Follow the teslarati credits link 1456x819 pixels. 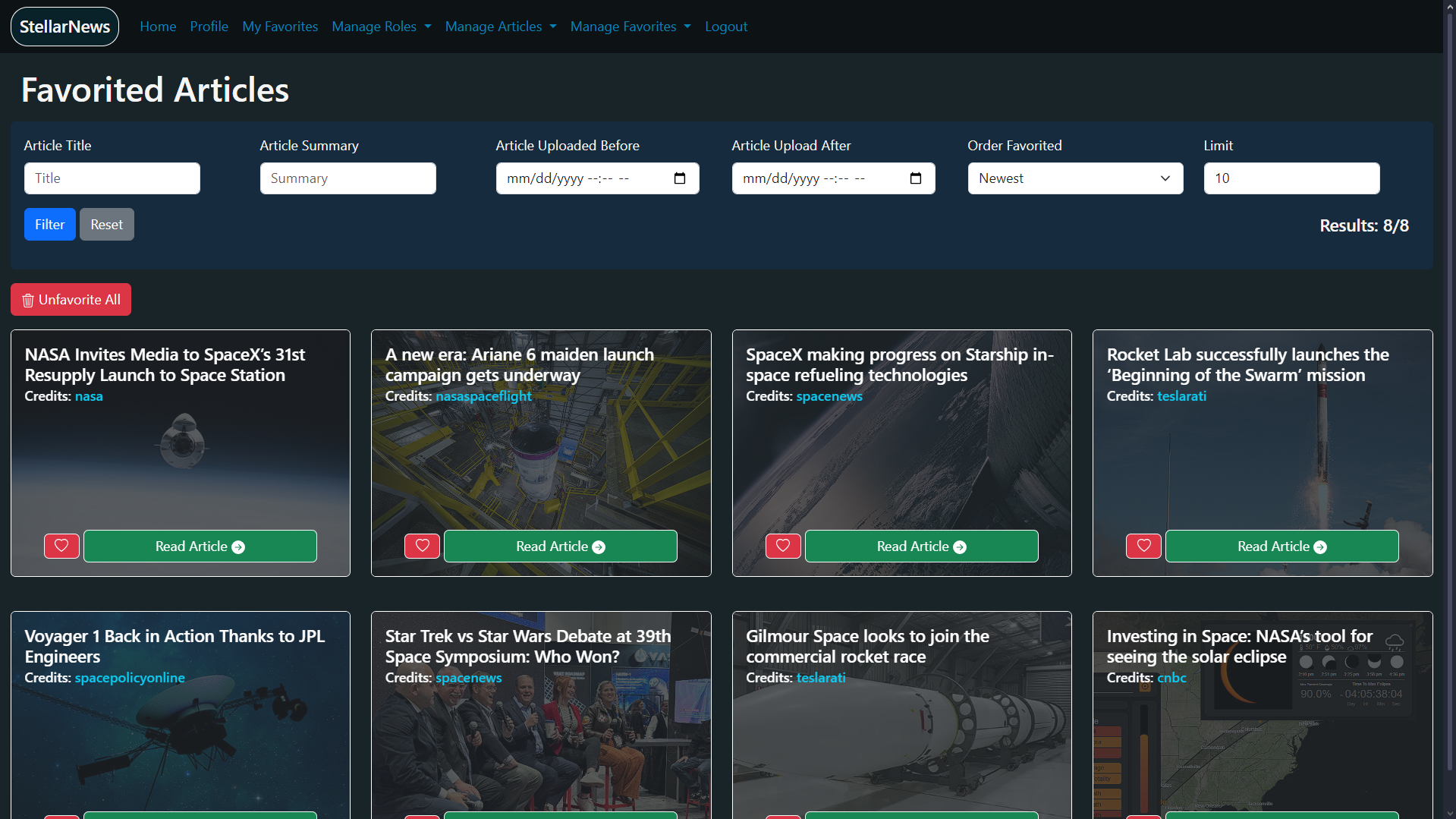(1181, 395)
